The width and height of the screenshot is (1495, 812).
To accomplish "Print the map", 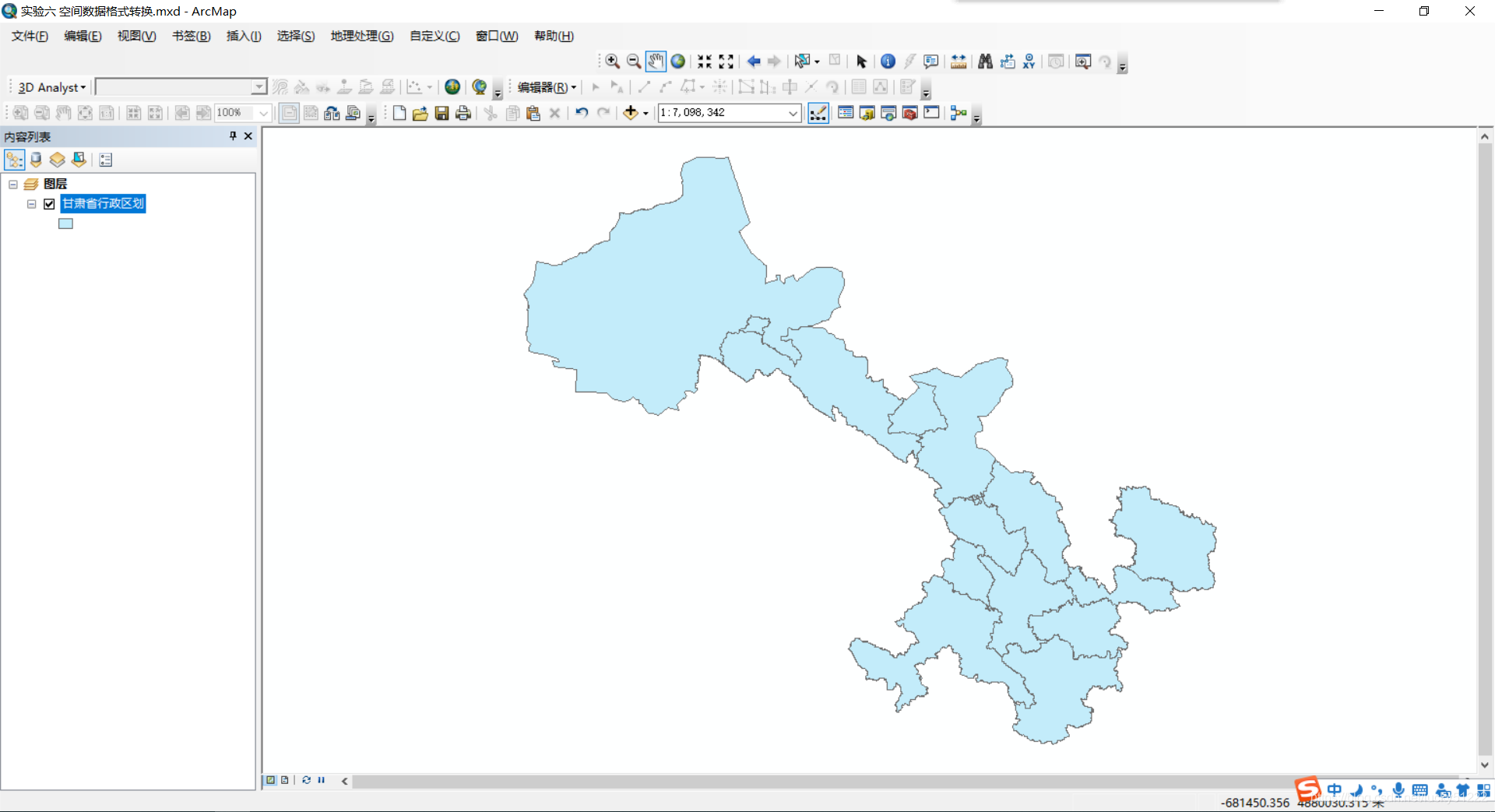I will (x=463, y=113).
